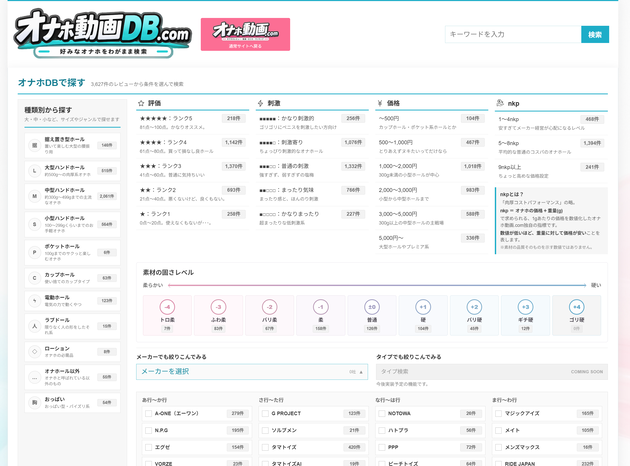Viewport: 630px width, 466px height.
Task: Choose hardness level -2 バリ柔
Action: coord(270,315)
